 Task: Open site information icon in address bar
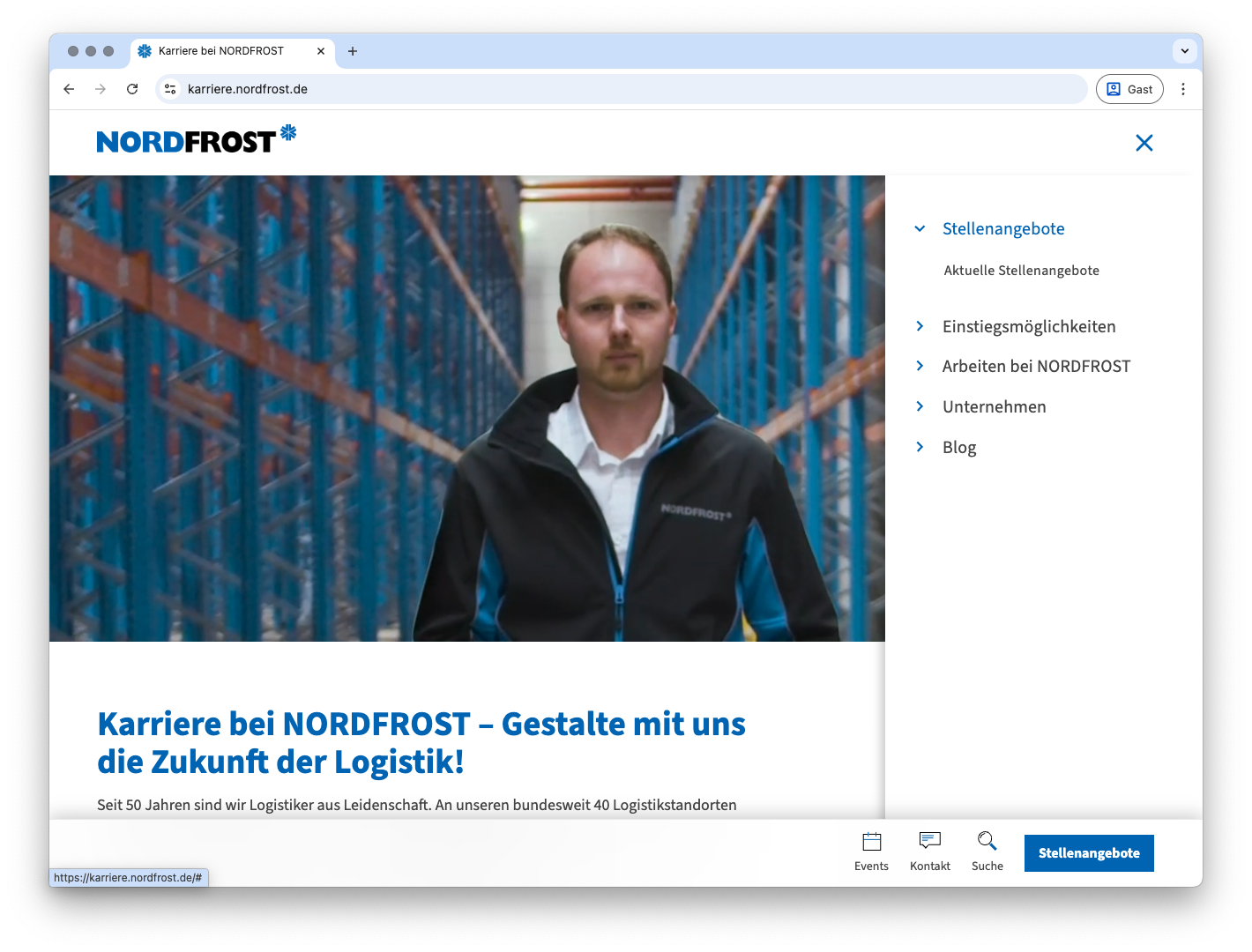(170, 89)
